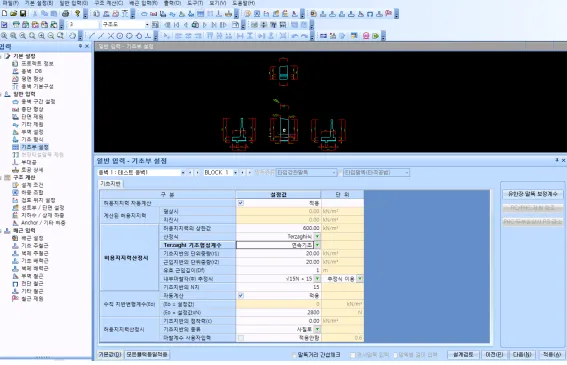Open the √15N + 15 formula dropdown
The image size is (567, 365).
[317, 279]
